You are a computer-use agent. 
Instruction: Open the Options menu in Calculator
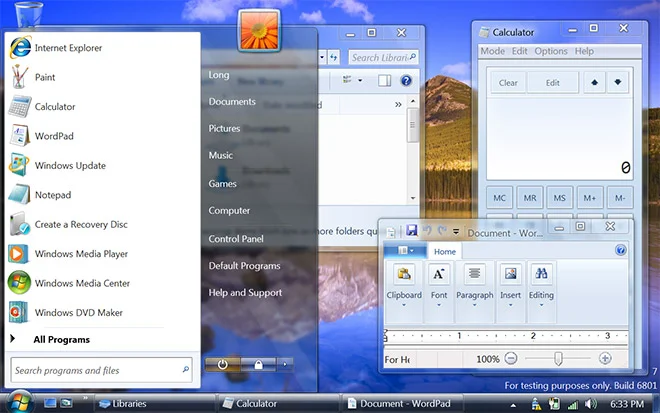(550, 51)
